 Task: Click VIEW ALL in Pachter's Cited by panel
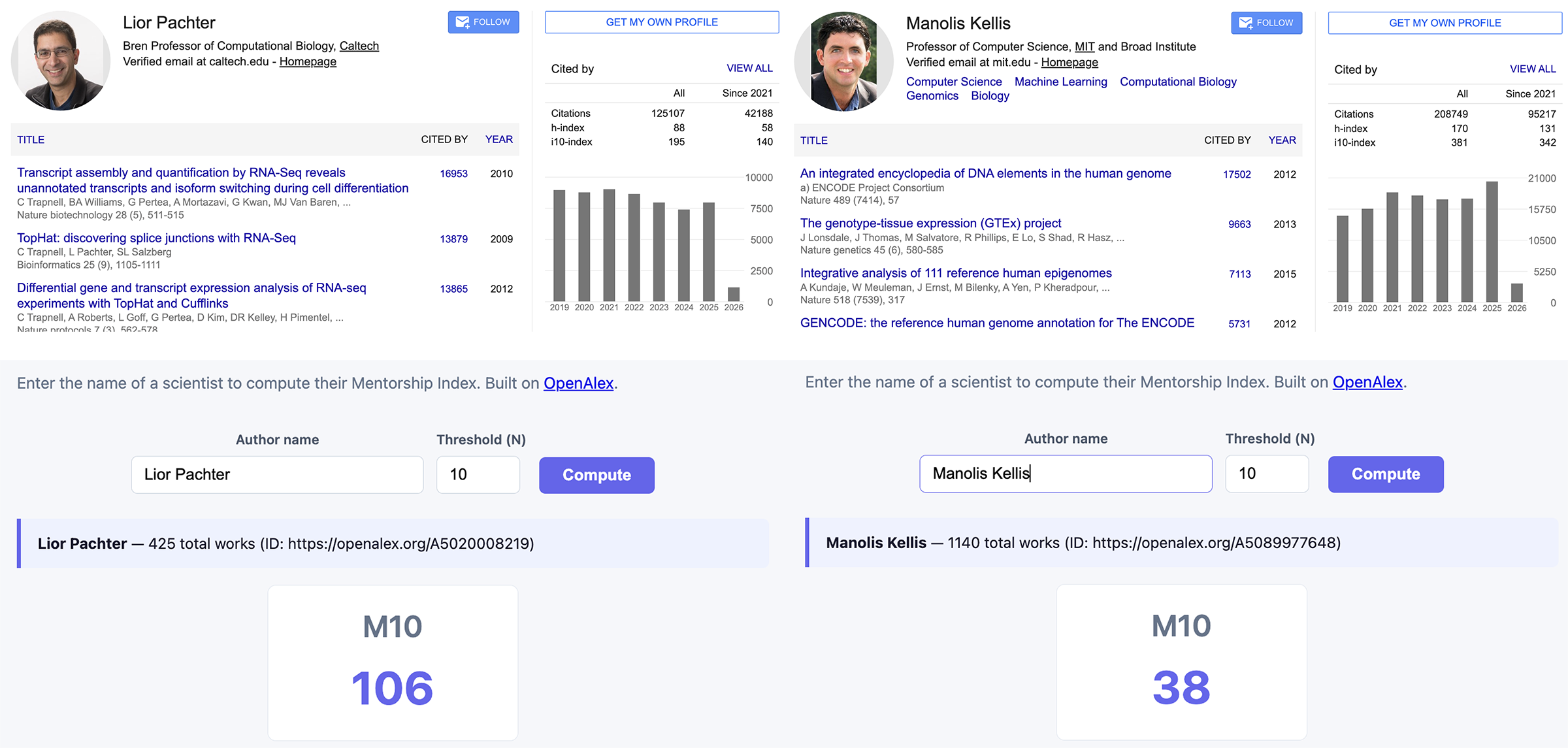pyautogui.click(x=749, y=68)
